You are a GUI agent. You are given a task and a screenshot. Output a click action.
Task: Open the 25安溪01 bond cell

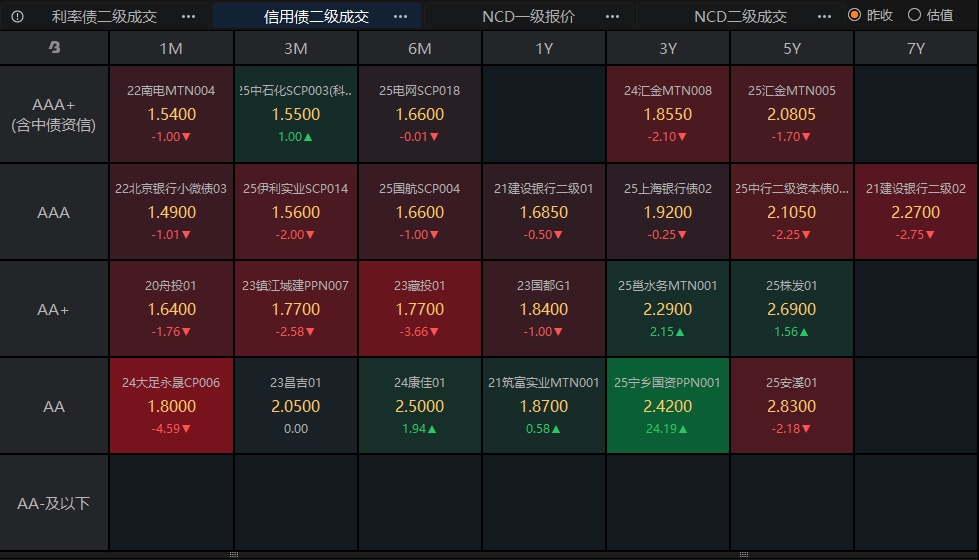tap(792, 406)
